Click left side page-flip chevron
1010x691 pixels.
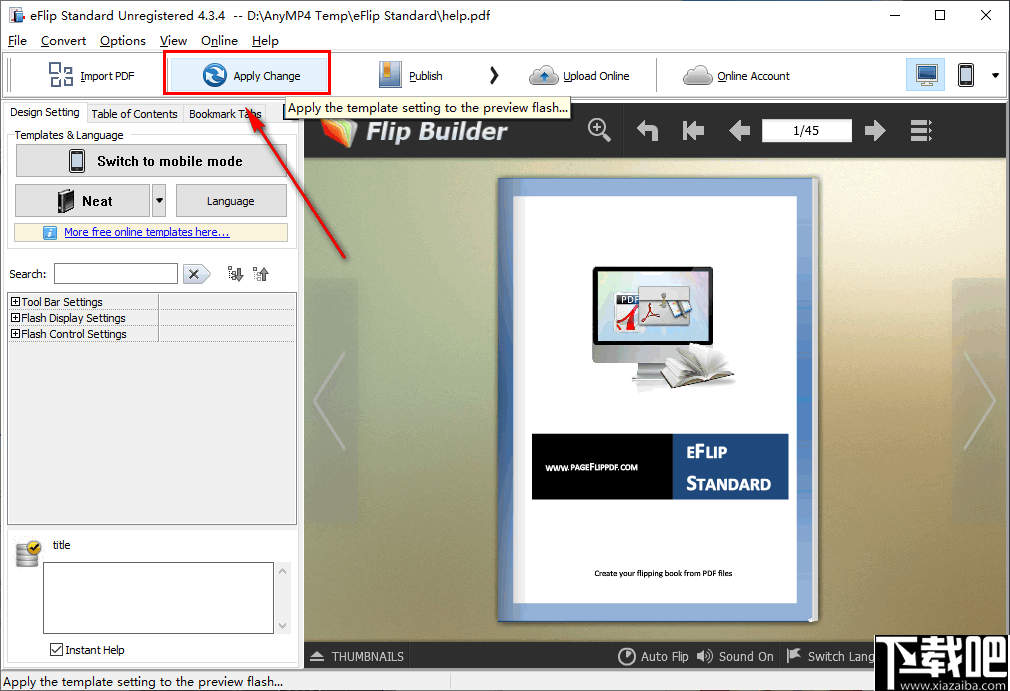[x=330, y=400]
